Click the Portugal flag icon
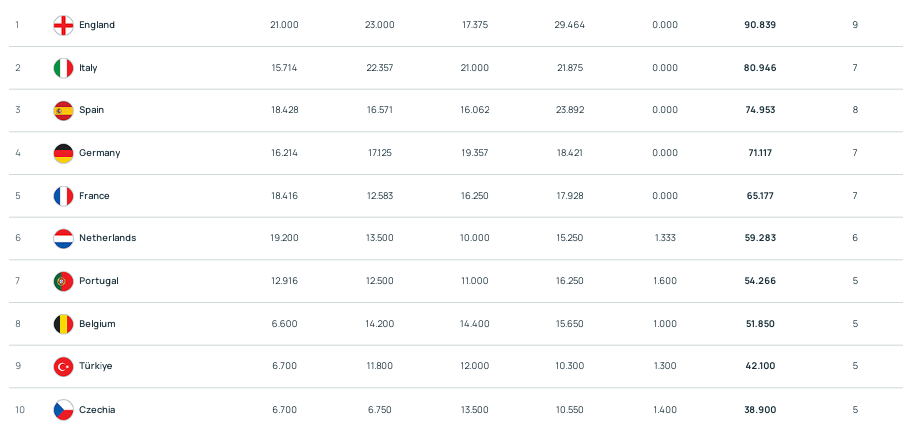910x428 pixels. (x=63, y=281)
